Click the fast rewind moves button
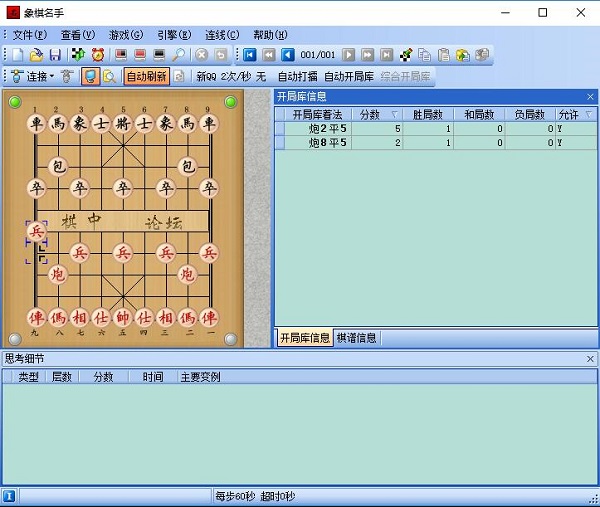Viewport: 600px width, 507px height. point(269,55)
